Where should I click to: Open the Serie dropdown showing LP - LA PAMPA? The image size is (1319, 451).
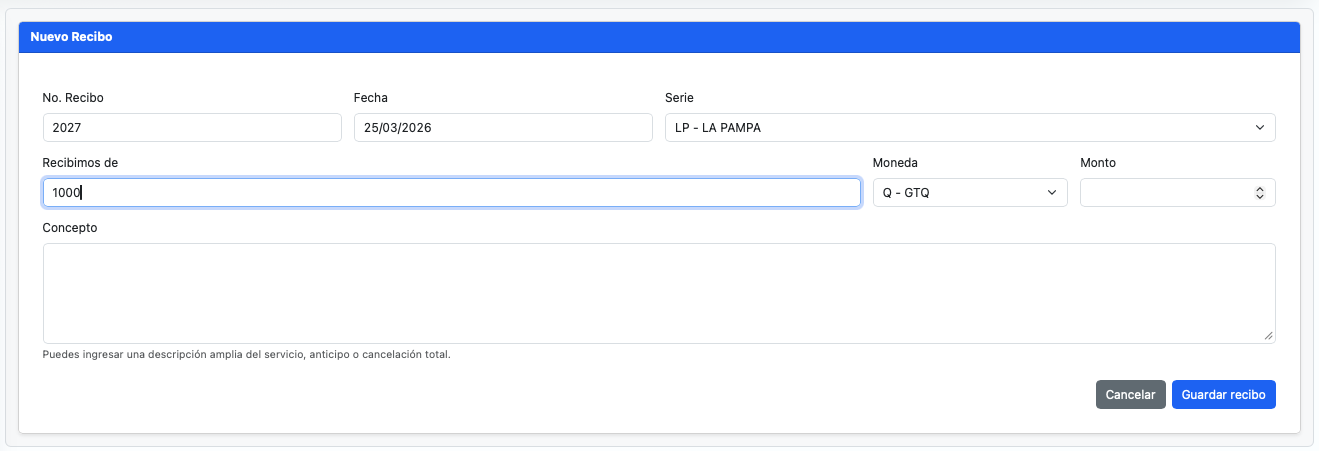969,128
